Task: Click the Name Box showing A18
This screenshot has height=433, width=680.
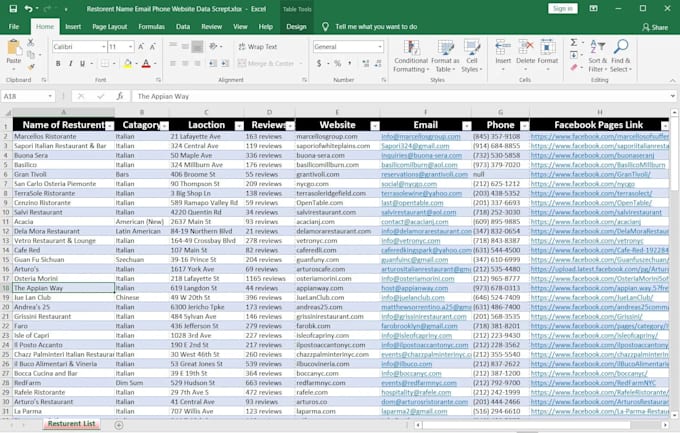Action: 28,96
